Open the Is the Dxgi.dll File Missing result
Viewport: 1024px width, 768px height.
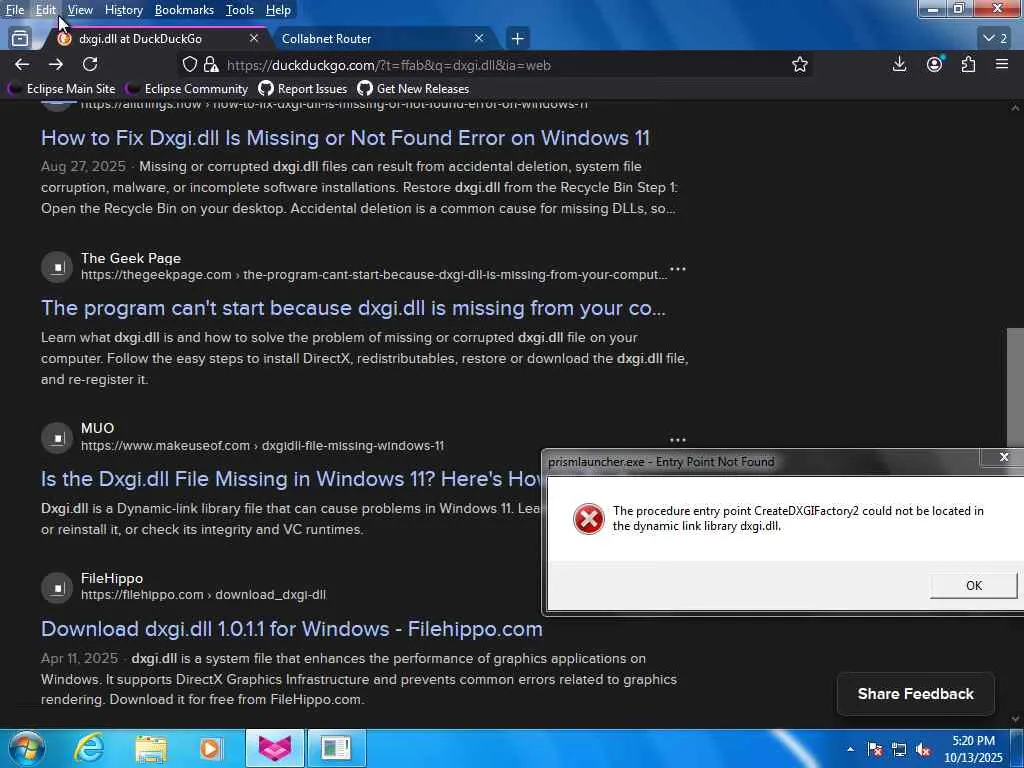click(291, 479)
